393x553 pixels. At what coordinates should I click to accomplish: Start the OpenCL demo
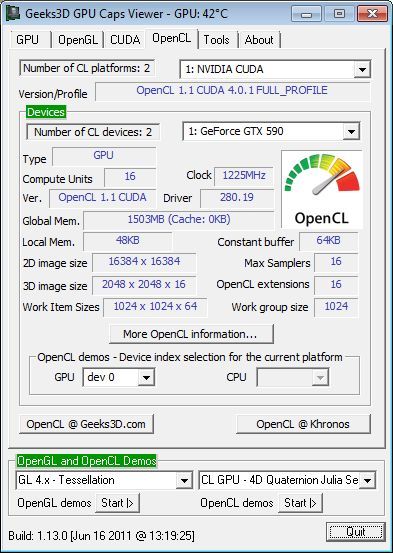[x=300, y=503]
